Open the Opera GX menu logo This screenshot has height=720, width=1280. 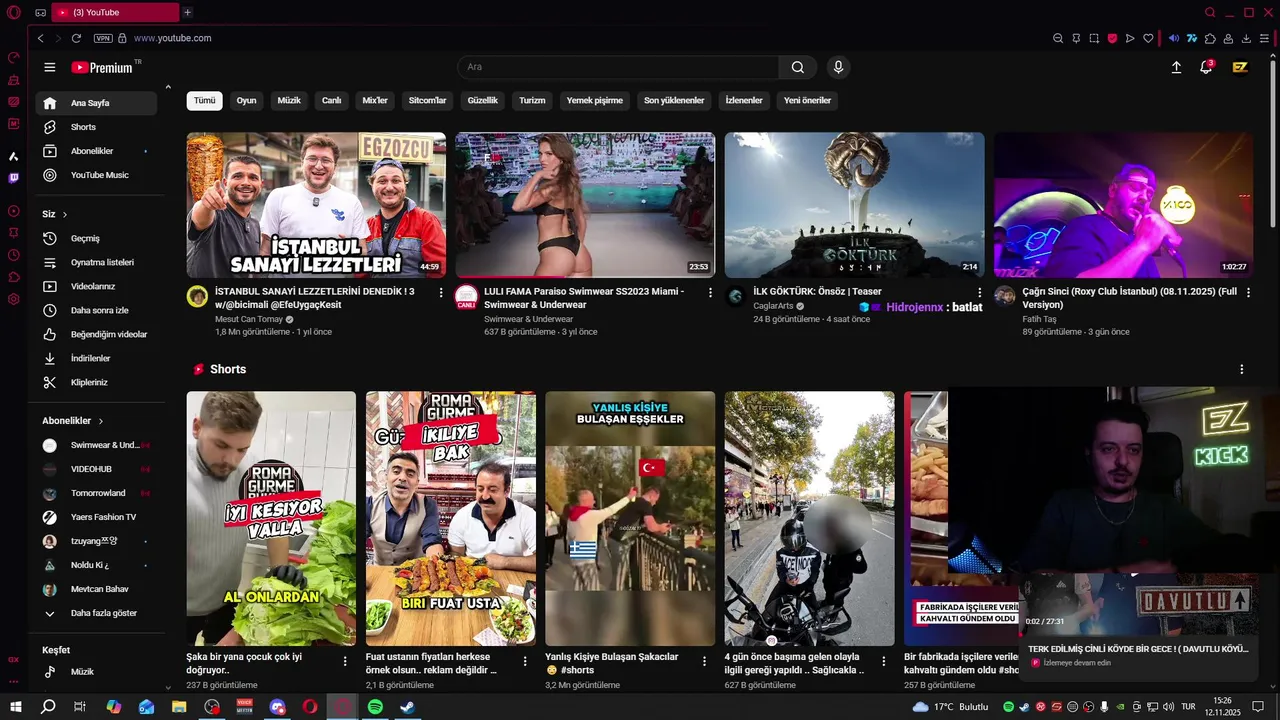(13, 12)
